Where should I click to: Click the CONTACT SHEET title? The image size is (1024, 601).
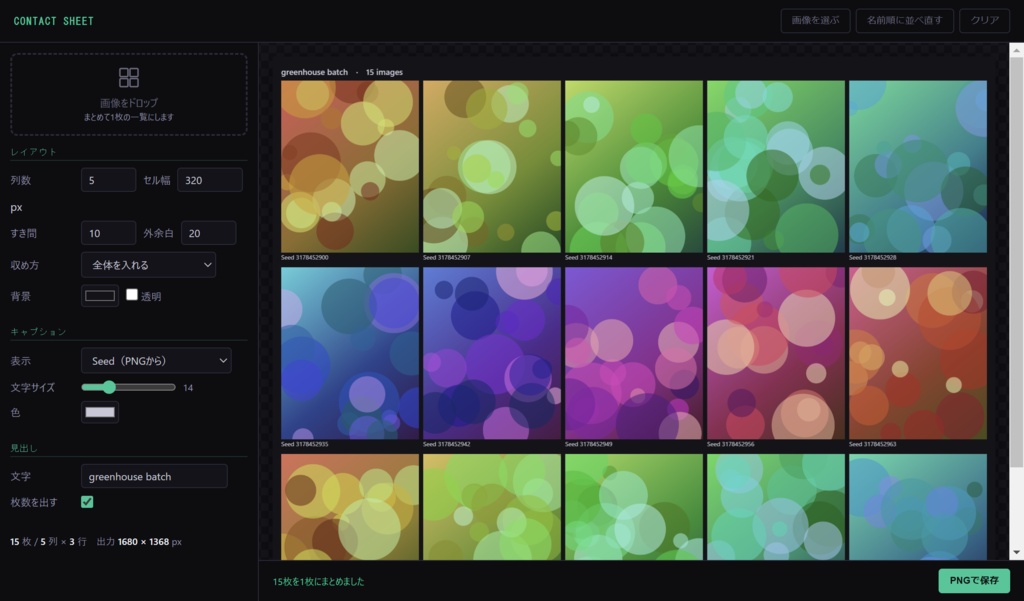click(54, 21)
